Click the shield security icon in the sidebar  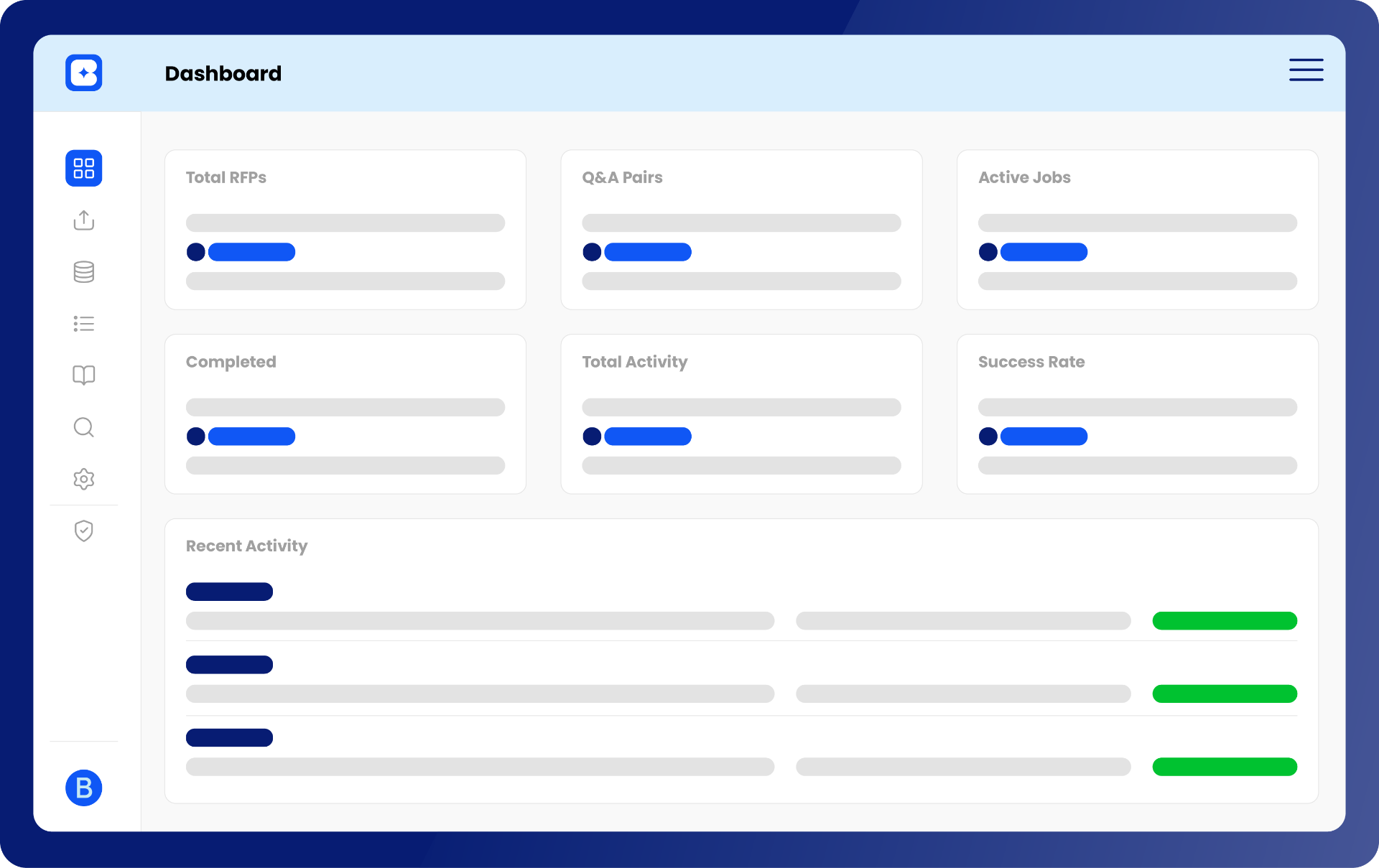83,531
